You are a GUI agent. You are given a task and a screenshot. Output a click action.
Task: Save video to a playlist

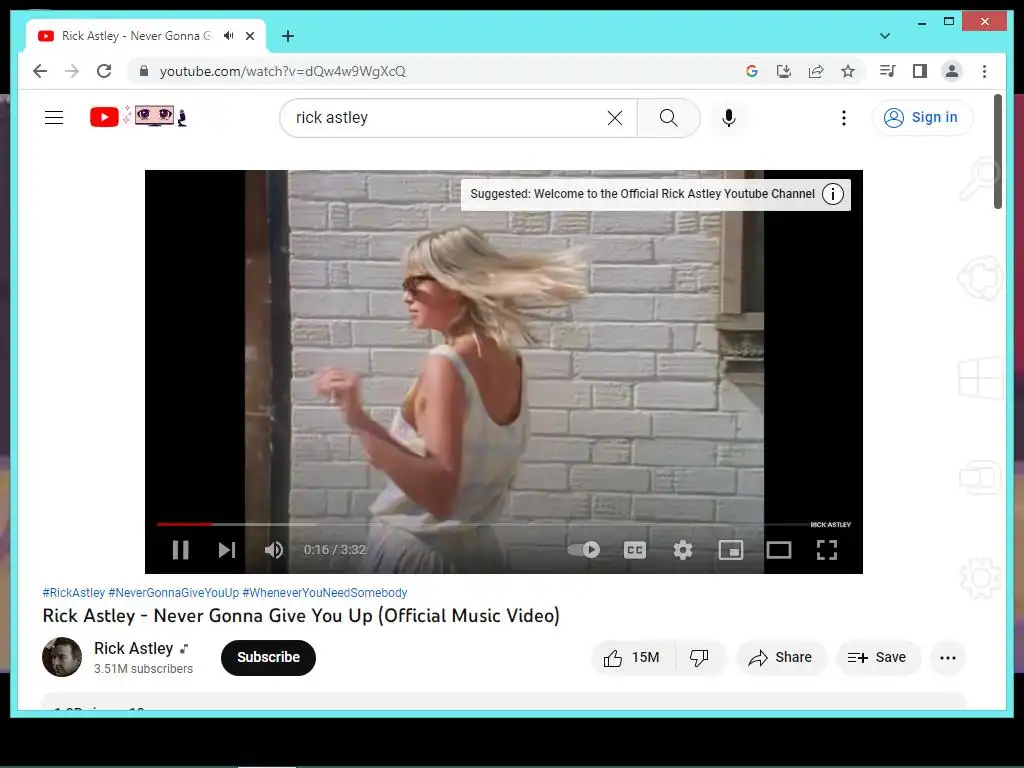click(x=878, y=658)
